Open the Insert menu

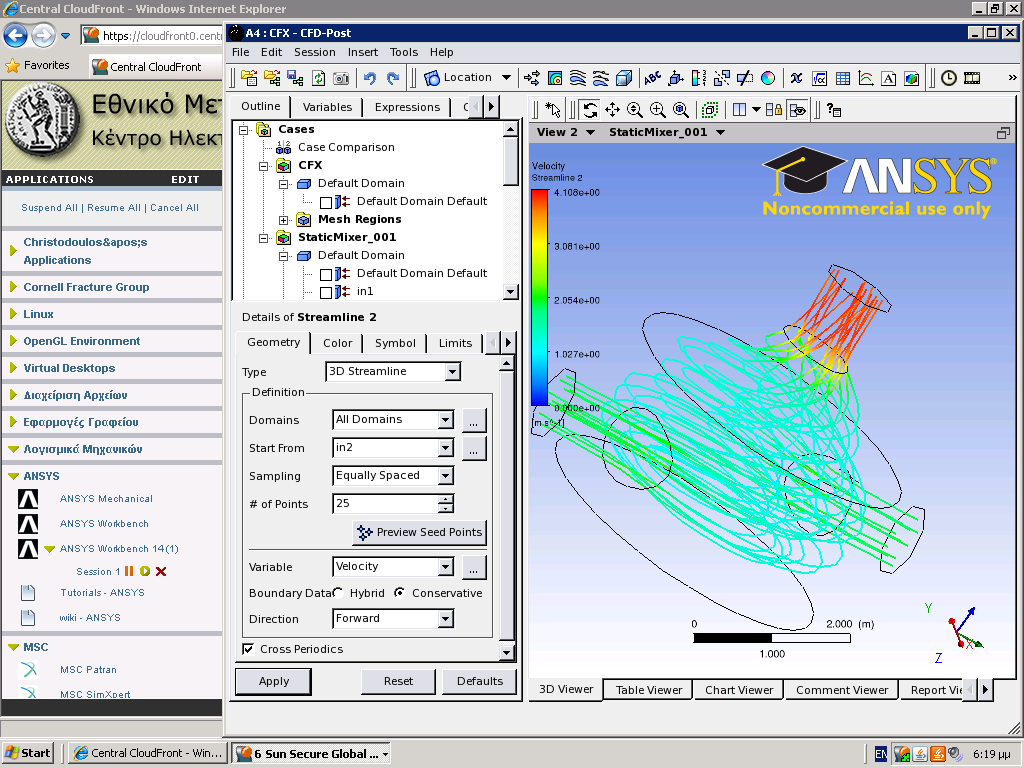point(362,52)
